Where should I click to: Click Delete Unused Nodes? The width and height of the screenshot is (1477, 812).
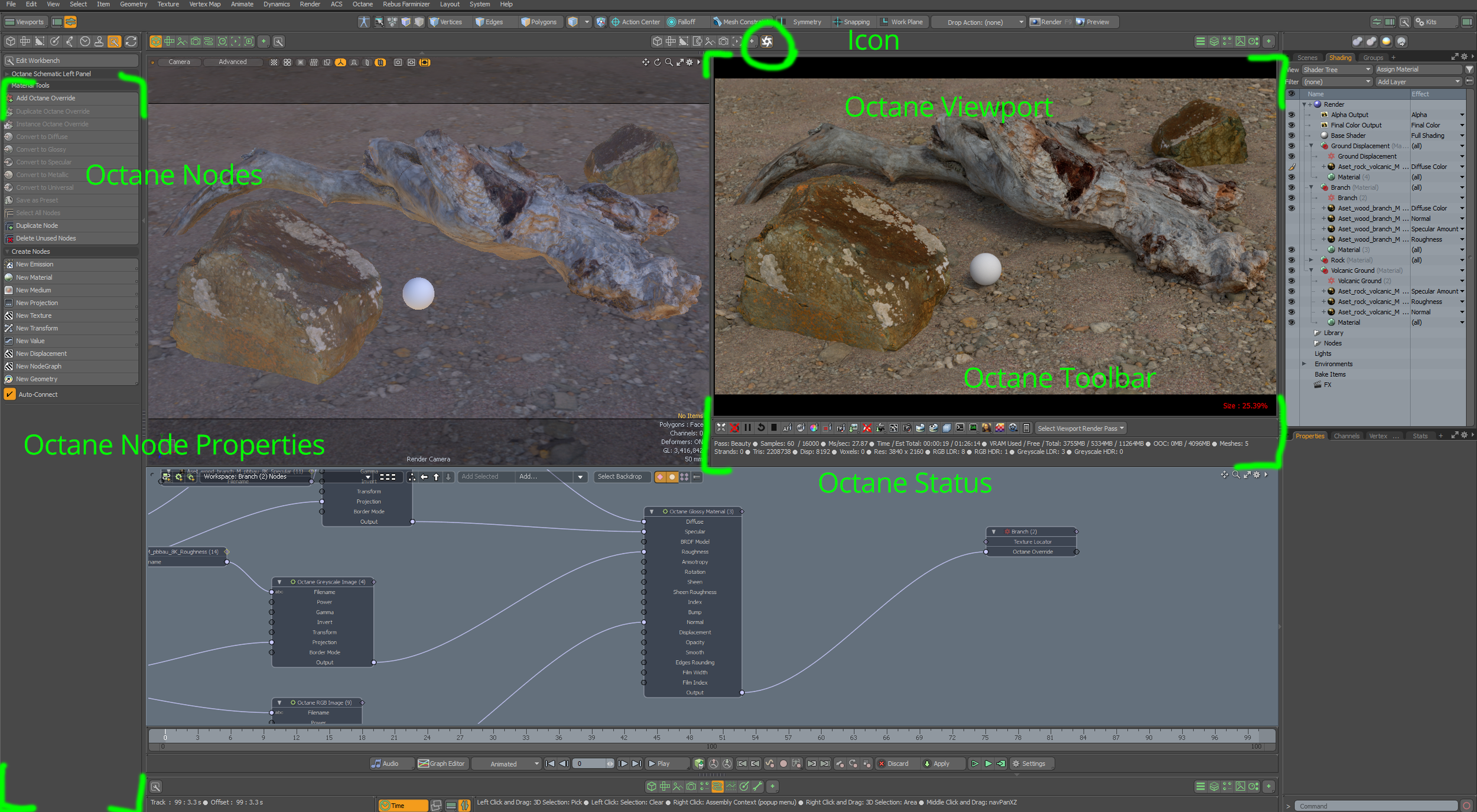point(71,238)
